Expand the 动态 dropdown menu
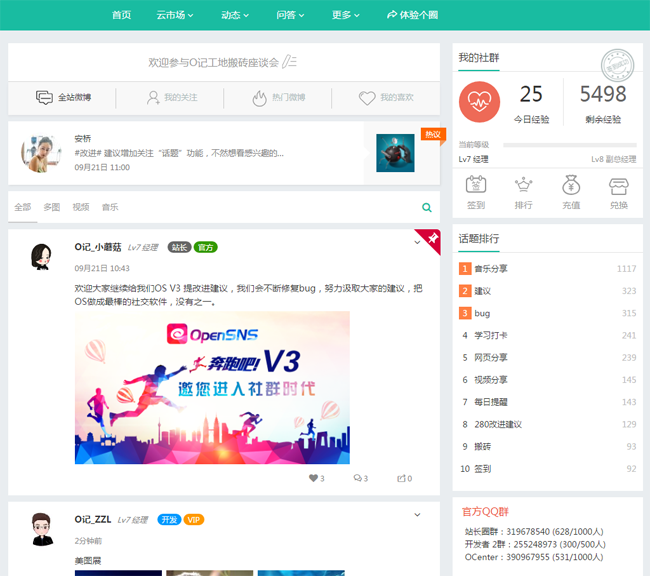 pyautogui.click(x=235, y=15)
